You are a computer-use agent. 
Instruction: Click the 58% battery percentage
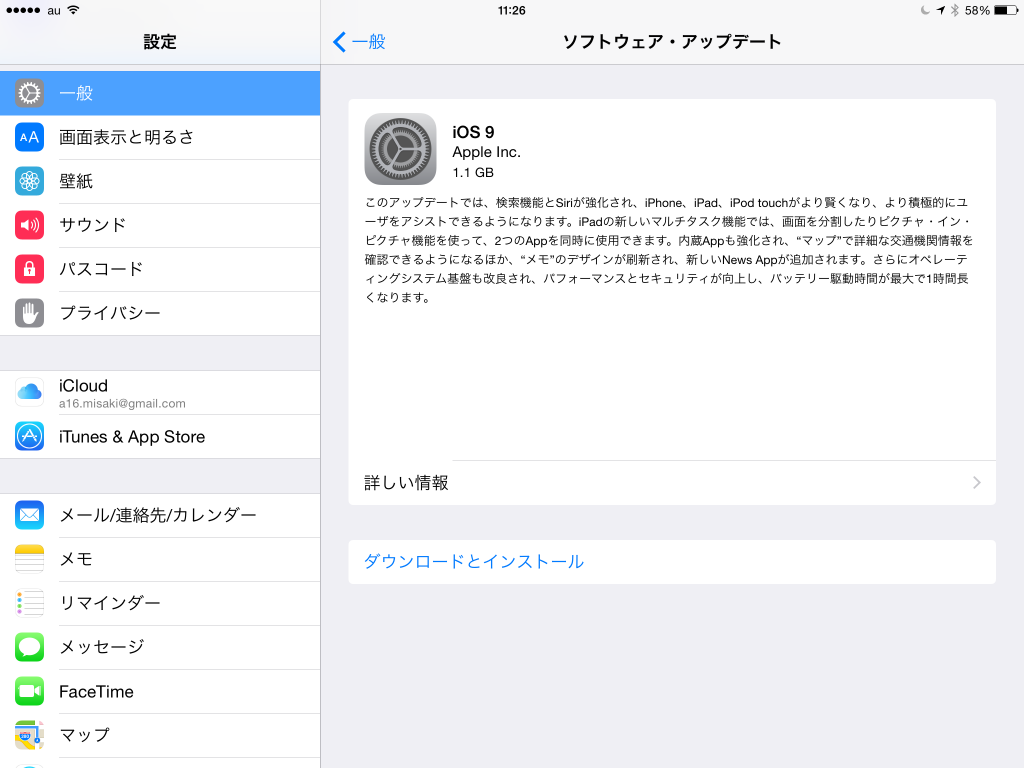977,10
